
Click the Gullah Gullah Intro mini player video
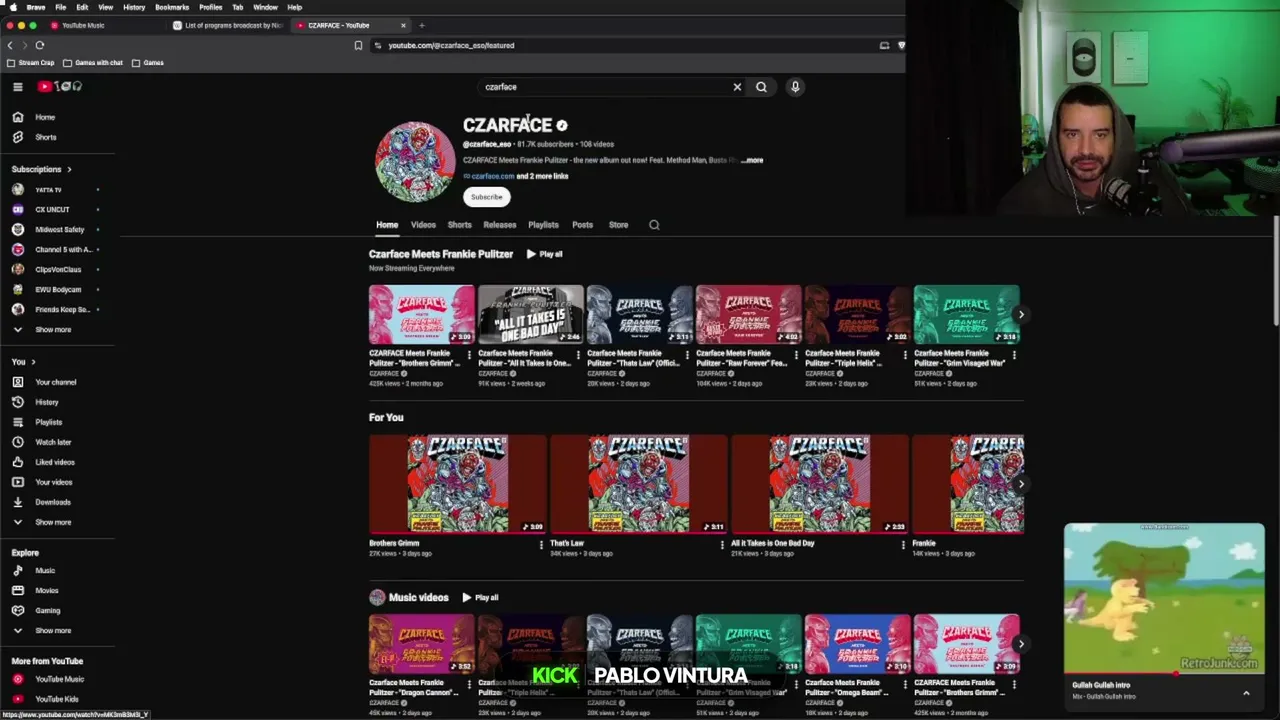click(x=1164, y=598)
